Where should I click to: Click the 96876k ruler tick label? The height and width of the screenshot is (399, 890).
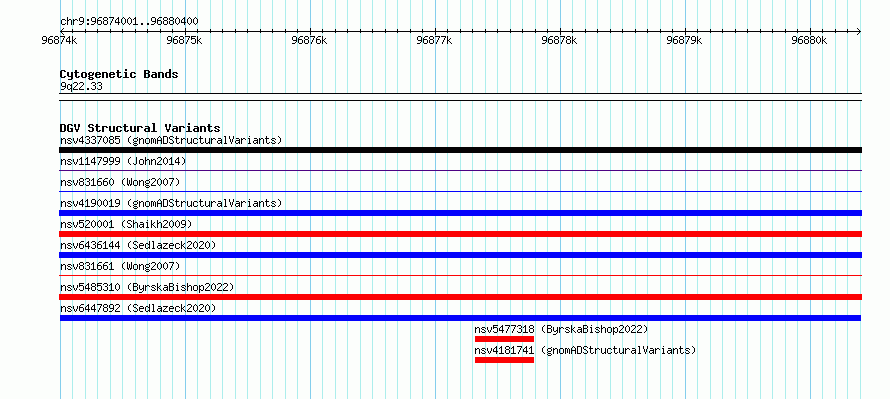309,40
